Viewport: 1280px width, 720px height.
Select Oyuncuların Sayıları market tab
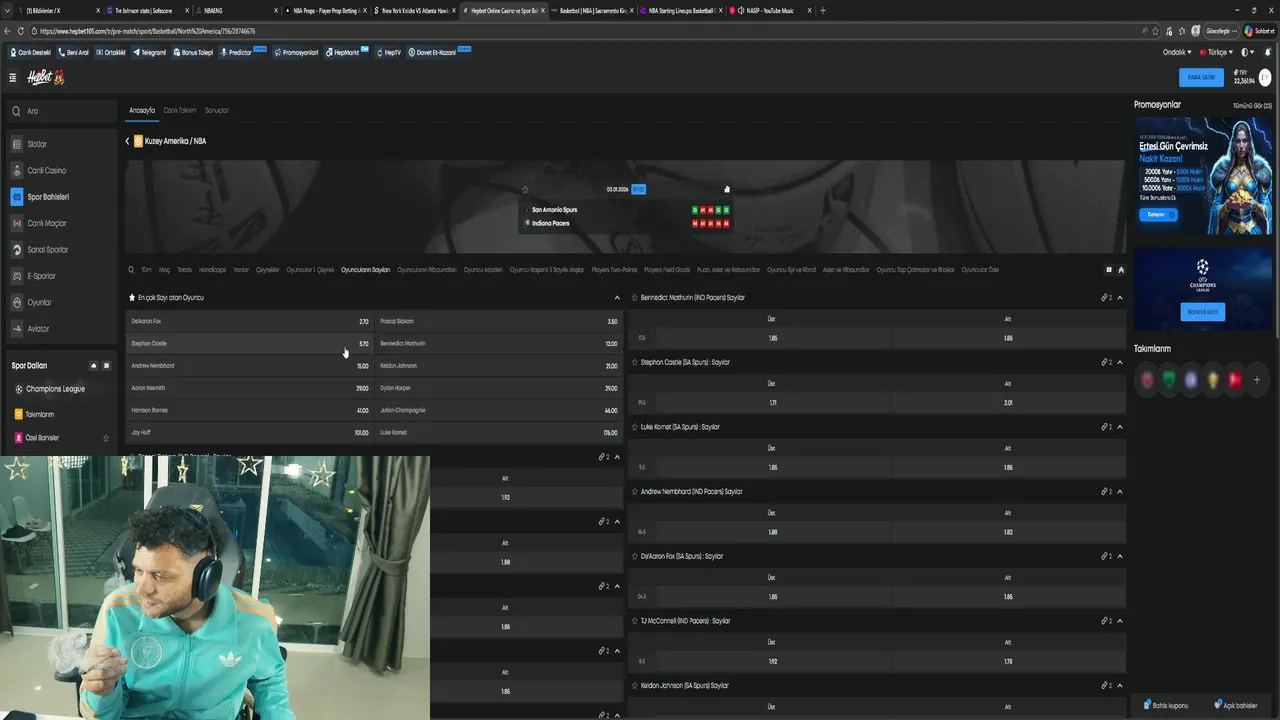(x=365, y=269)
